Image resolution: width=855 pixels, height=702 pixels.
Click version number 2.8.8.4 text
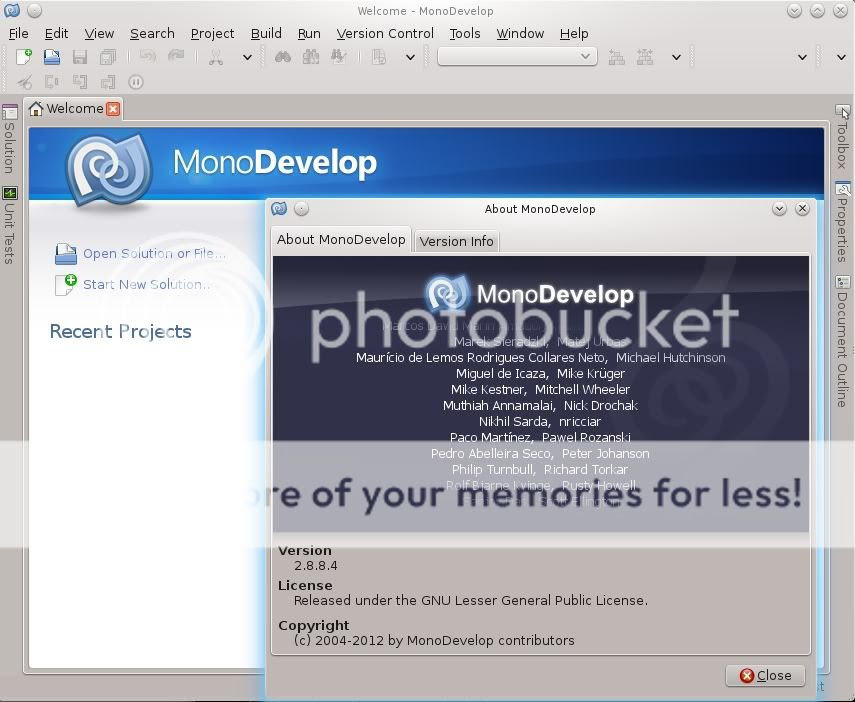coord(316,566)
